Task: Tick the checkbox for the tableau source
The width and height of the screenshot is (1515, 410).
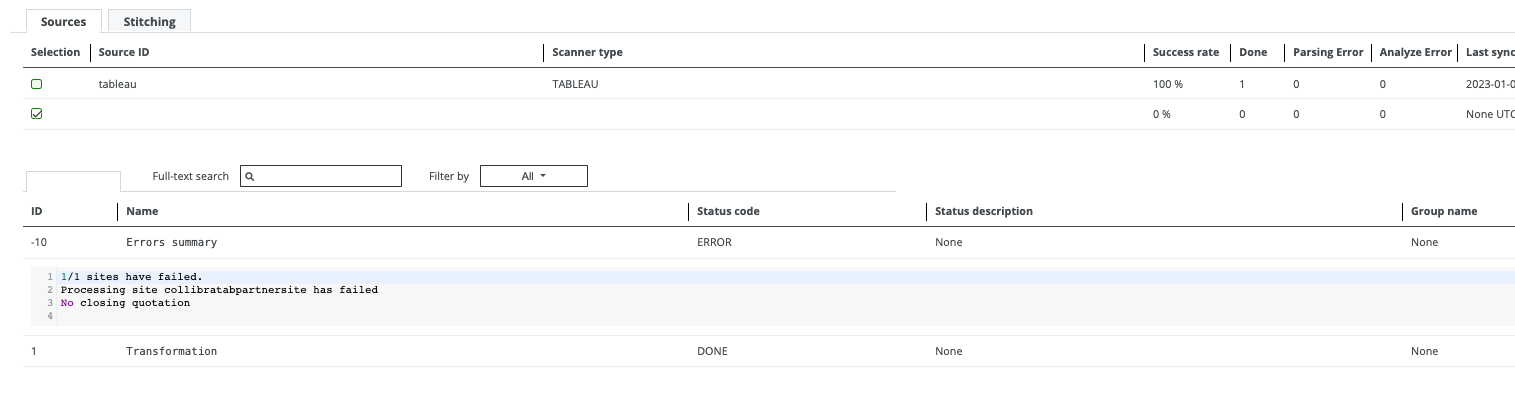Action: (x=37, y=85)
